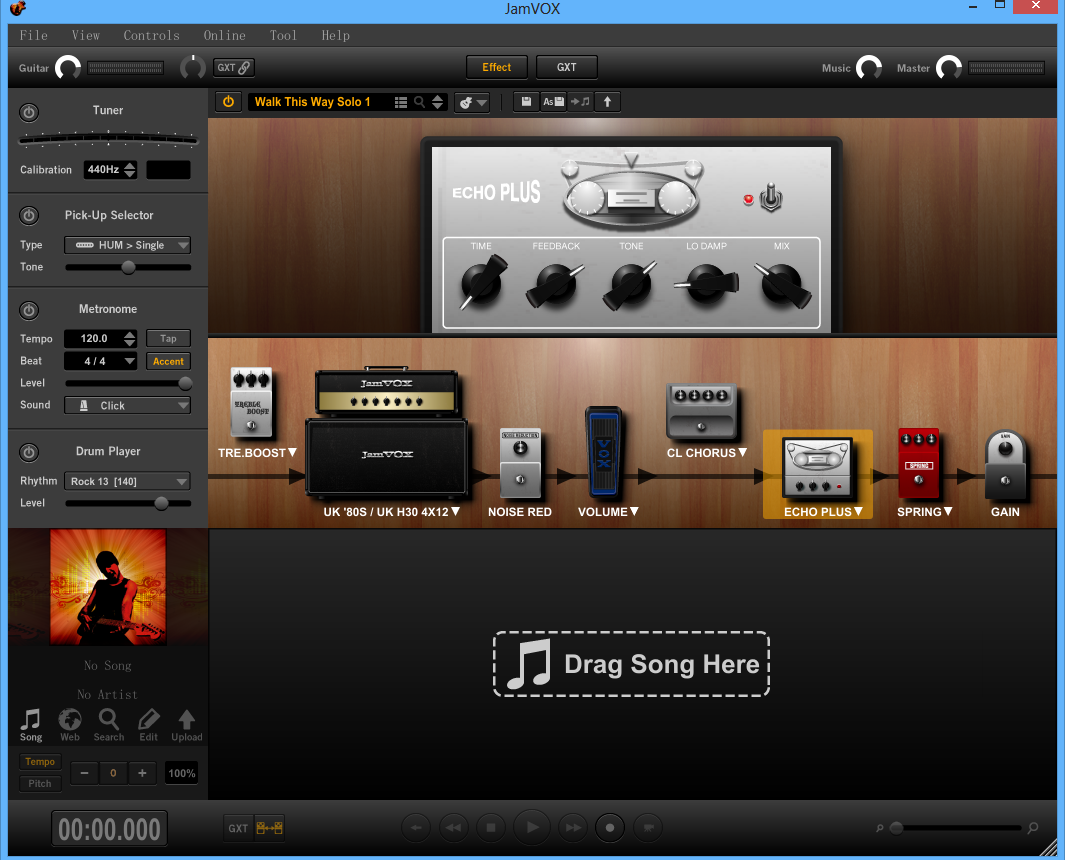Click the Save program icon
The width and height of the screenshot is (1065, 860).
526,102
